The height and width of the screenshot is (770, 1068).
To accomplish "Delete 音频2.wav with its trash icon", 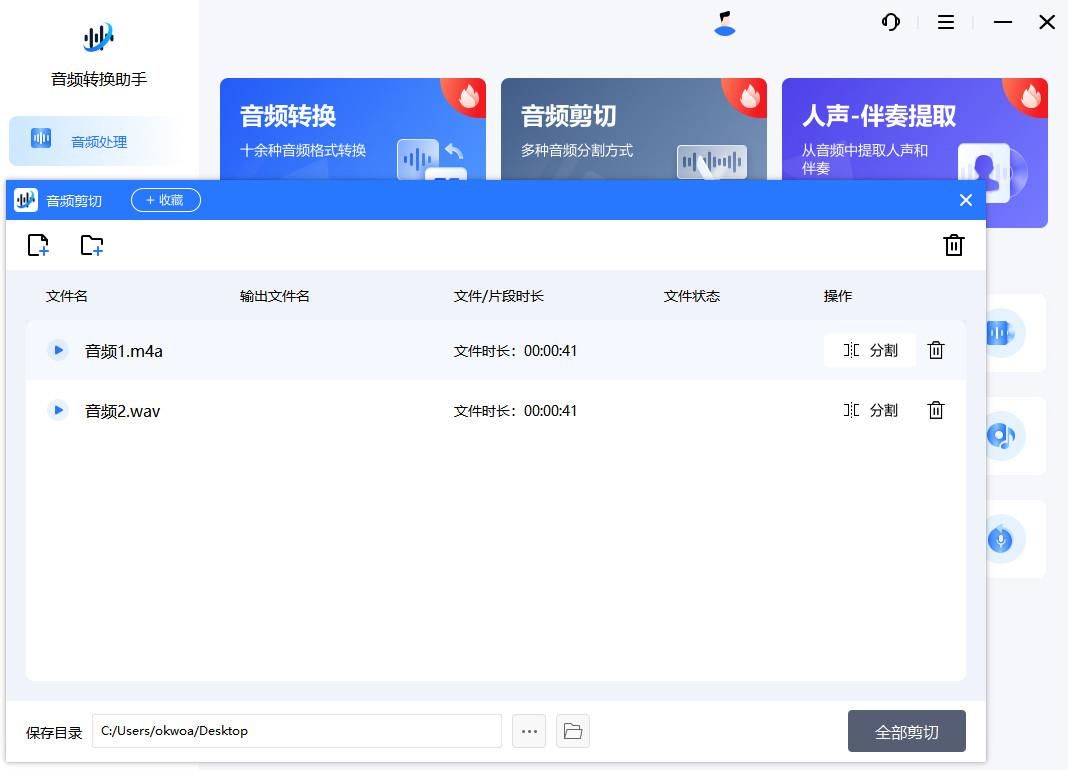I will (936, 410).
